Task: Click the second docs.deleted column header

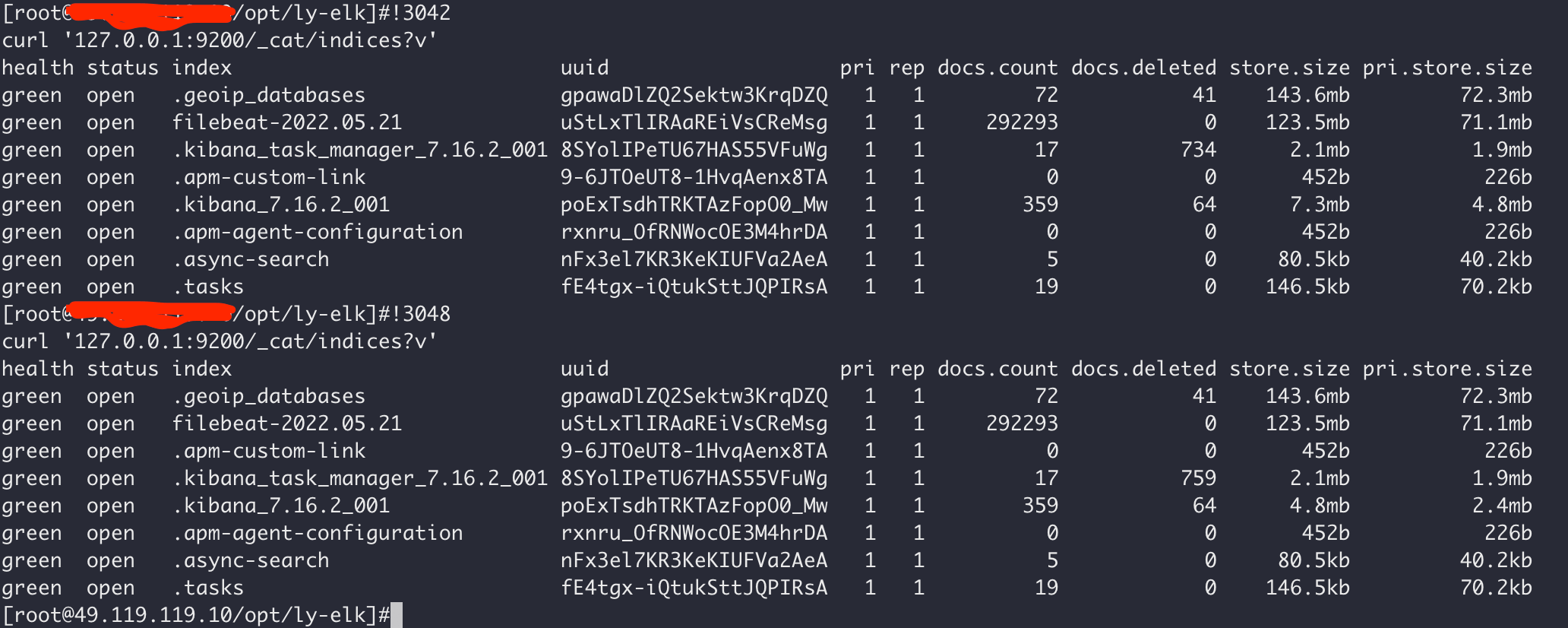Action: pos(1143,369)
